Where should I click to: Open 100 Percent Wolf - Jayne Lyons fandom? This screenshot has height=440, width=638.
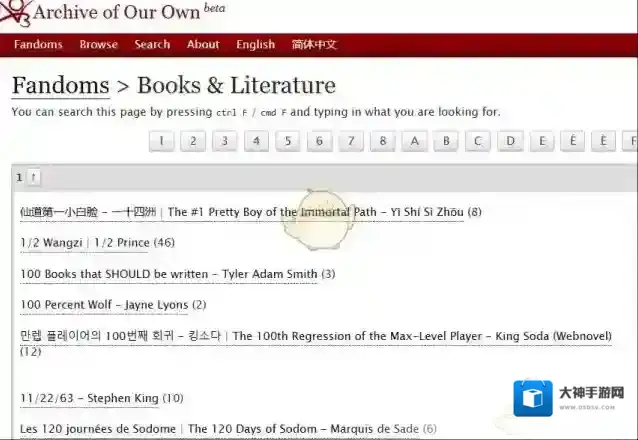104,305
